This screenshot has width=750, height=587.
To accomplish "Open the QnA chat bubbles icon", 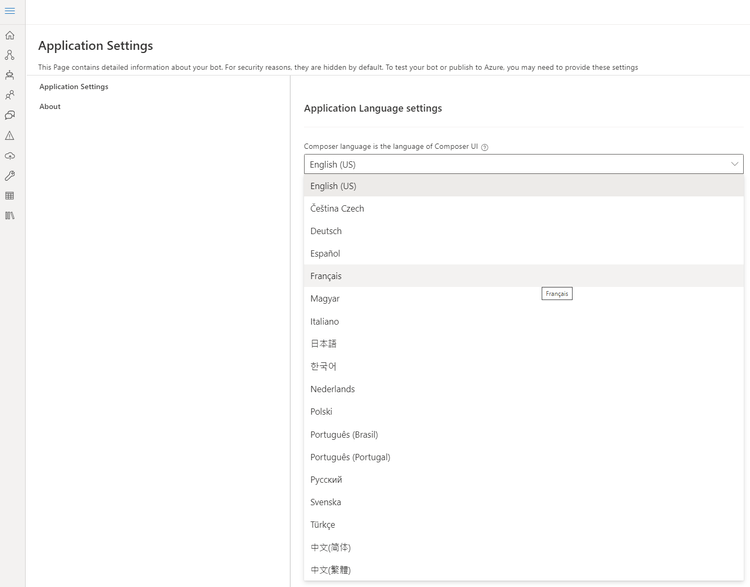I will click(10, 115).
